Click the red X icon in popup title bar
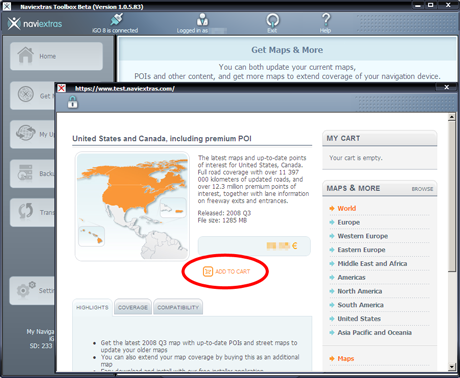The image size is (460, 378). pos(62,88)
